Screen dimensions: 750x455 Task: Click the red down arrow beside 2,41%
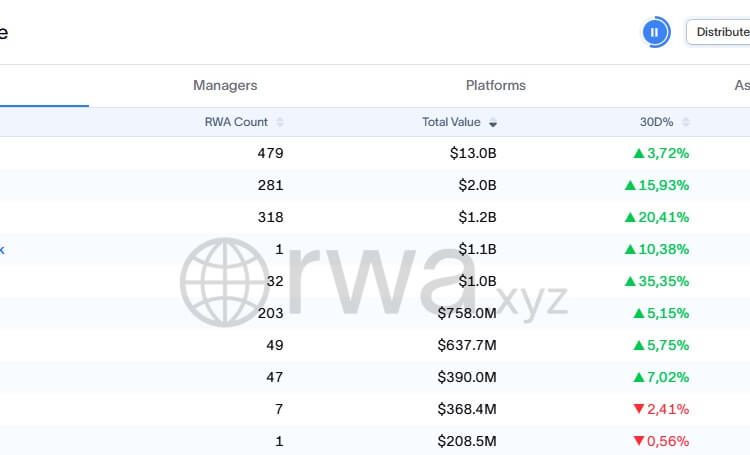point(638,409)
